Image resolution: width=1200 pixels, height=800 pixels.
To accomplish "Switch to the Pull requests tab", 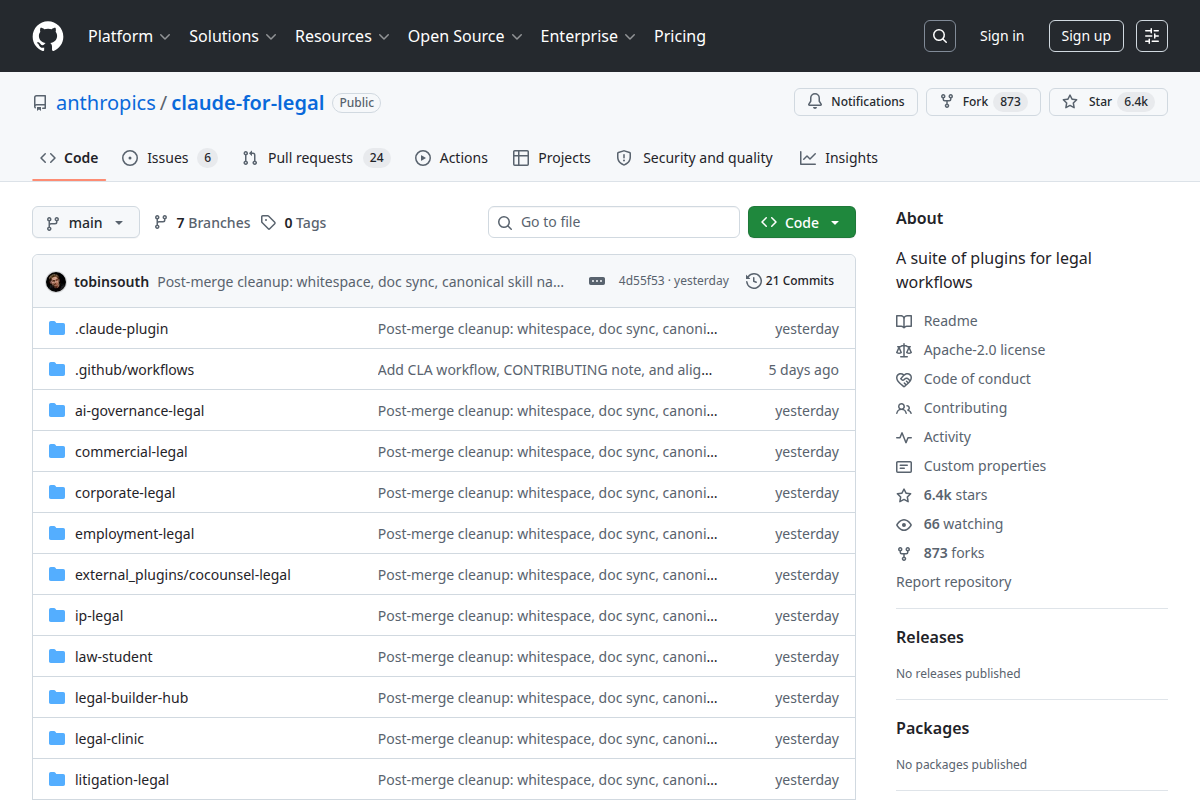I will 315,158.
